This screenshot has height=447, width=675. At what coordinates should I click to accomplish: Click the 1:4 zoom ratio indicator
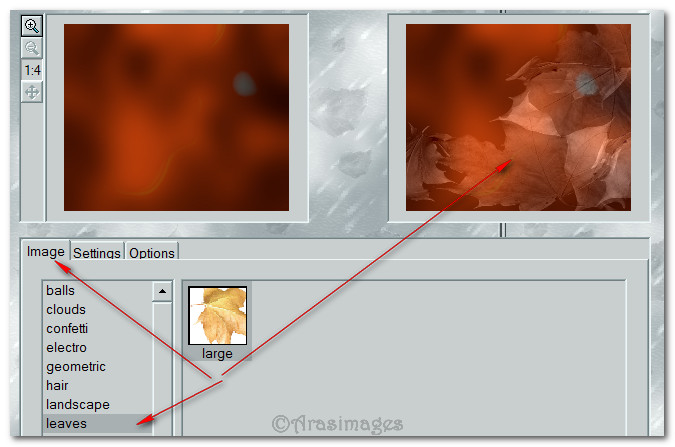[32, 70]
